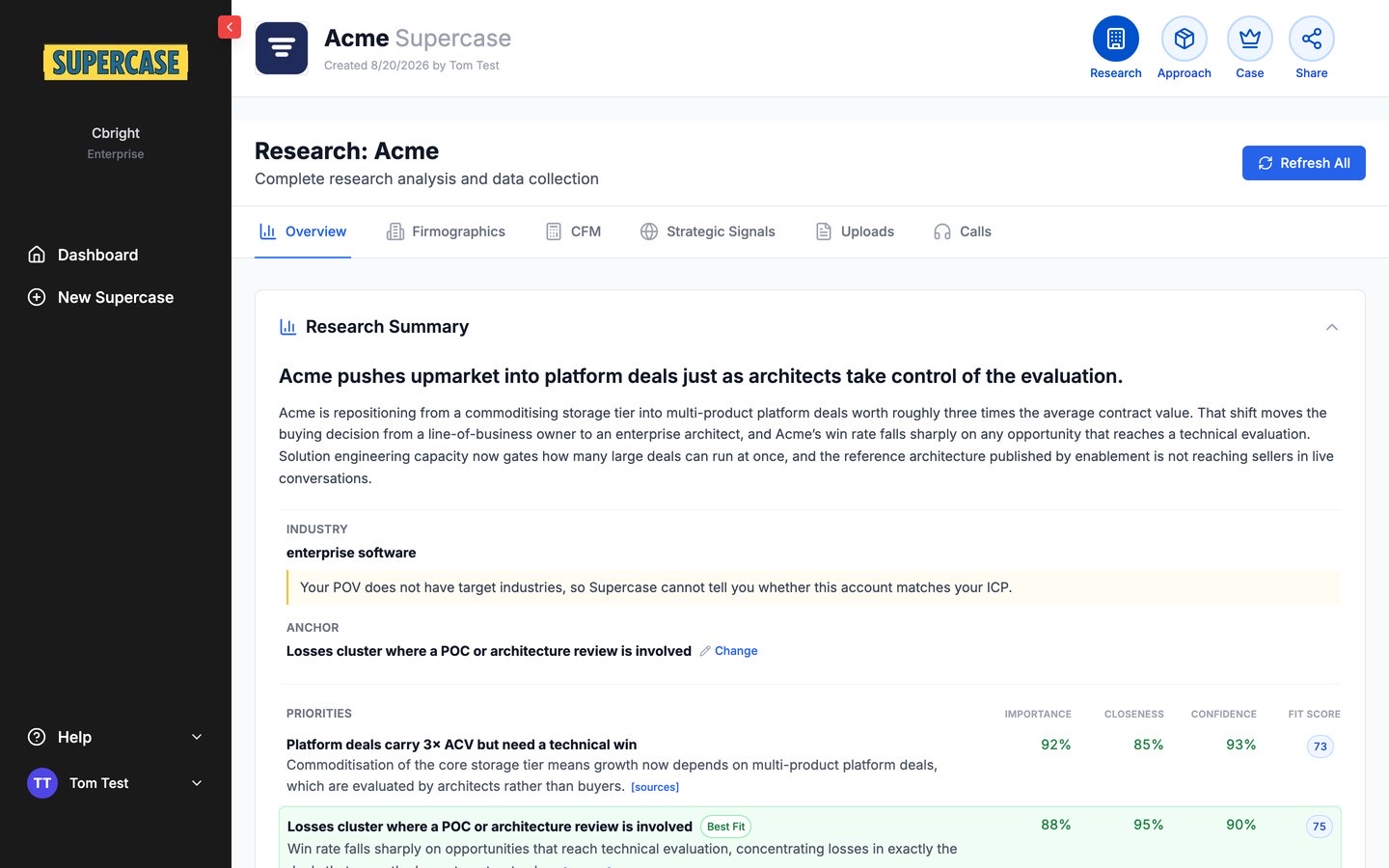
Task: Click Change link next to anchor
Action: click(736, 651)
